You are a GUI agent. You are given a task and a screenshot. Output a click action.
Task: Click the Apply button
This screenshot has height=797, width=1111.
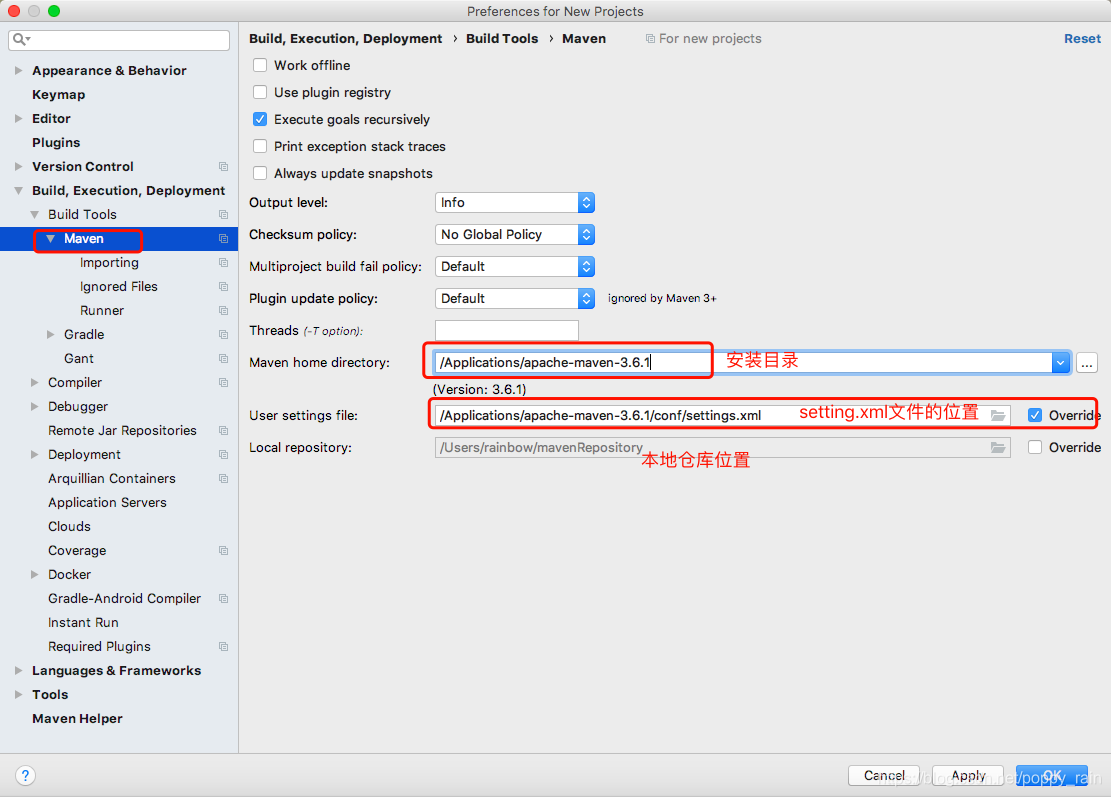click(968, 776)
